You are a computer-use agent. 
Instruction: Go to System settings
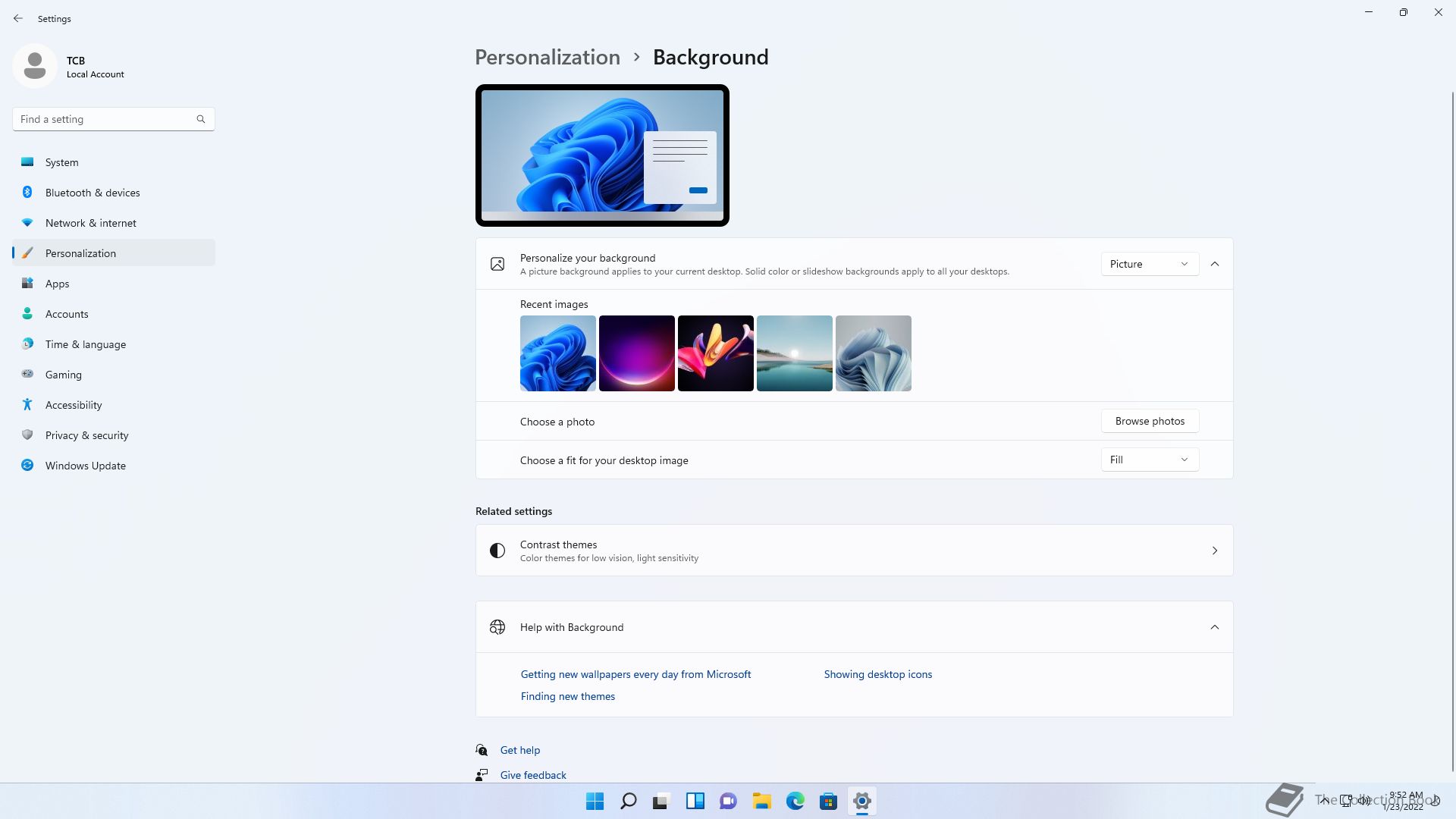[x=114, y=162]
